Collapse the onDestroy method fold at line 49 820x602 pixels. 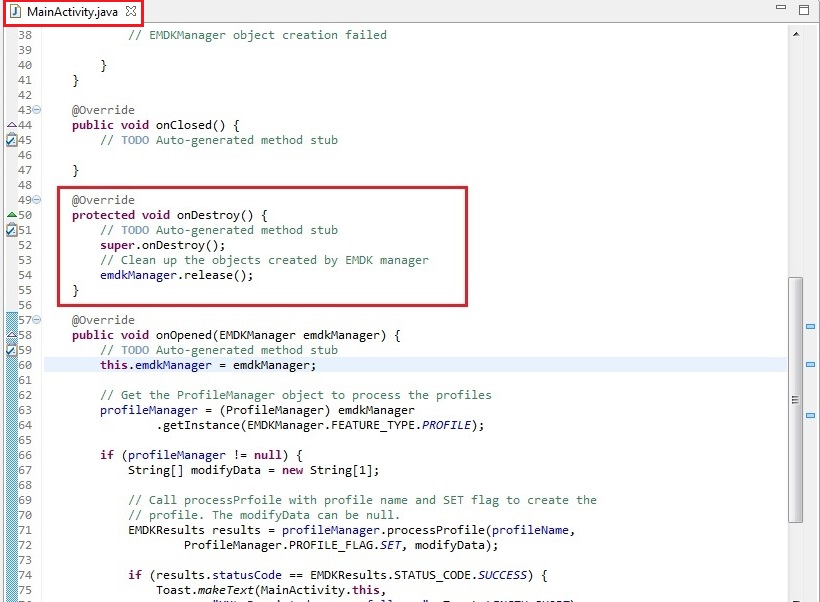coord(37,200)
